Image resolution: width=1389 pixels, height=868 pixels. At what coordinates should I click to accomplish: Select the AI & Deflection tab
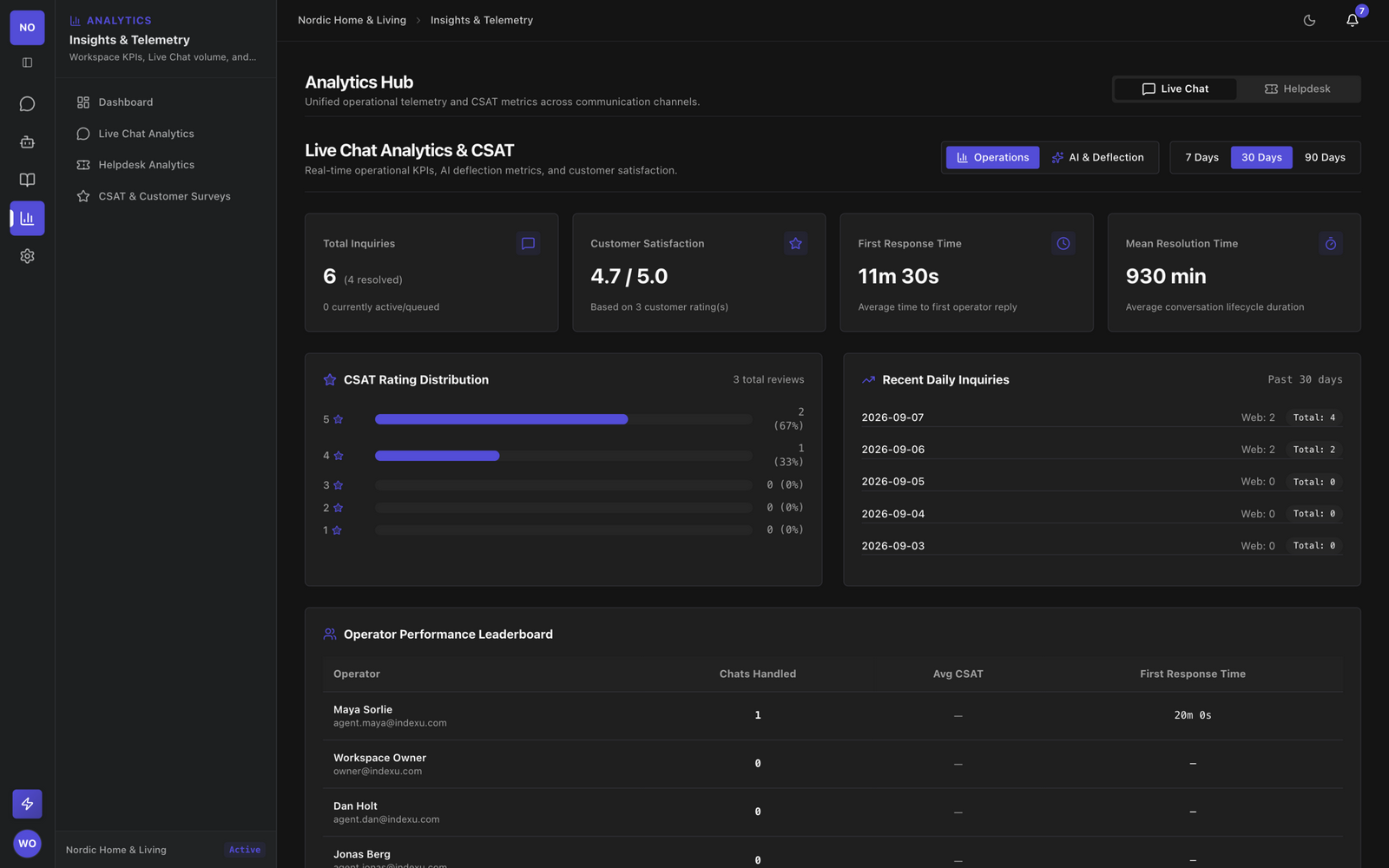click(x=1097, y=157)
